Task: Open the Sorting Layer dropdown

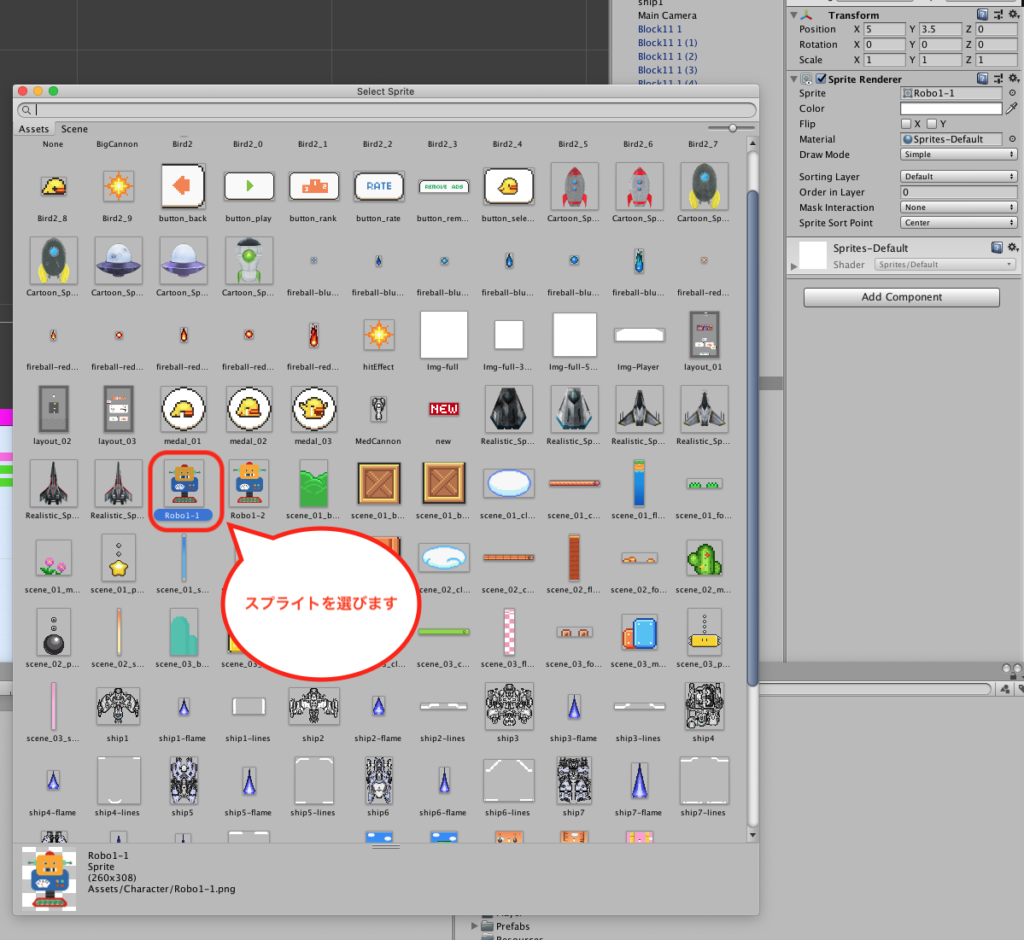Action: (x=958, y=177)
